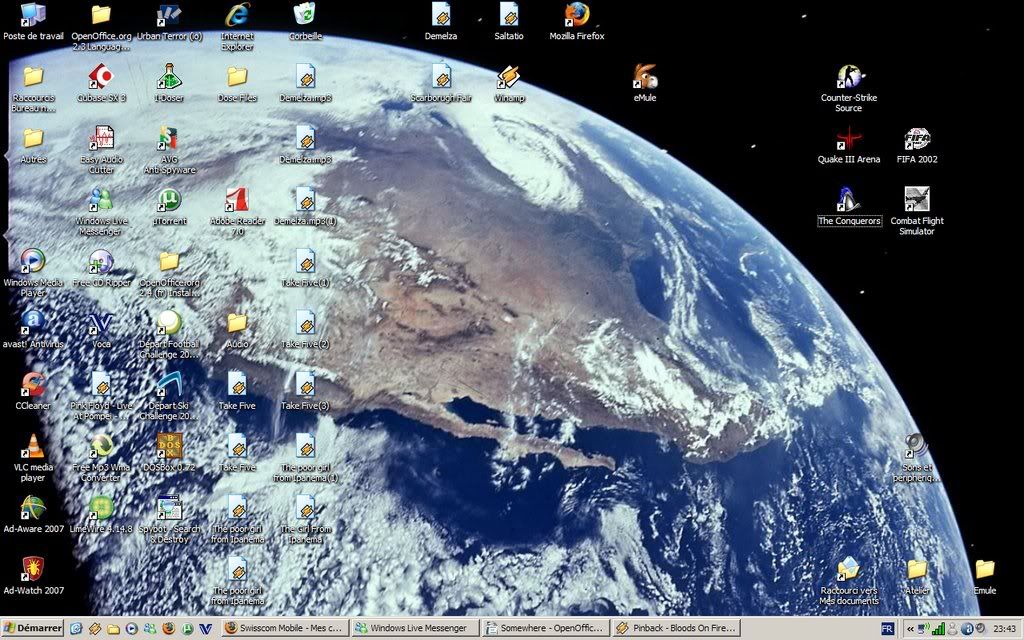Click the Counter-Strike Source shortcut

[849, 78]
